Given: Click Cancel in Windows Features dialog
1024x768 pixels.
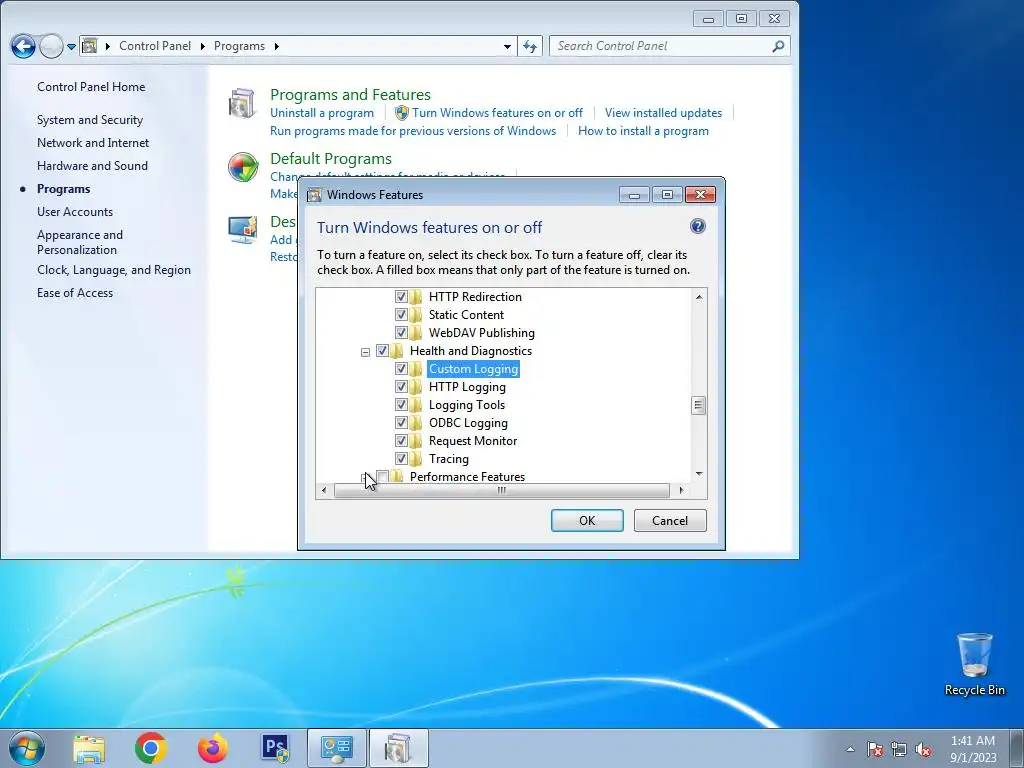Looking at the screenshot, I should point(670,520).
